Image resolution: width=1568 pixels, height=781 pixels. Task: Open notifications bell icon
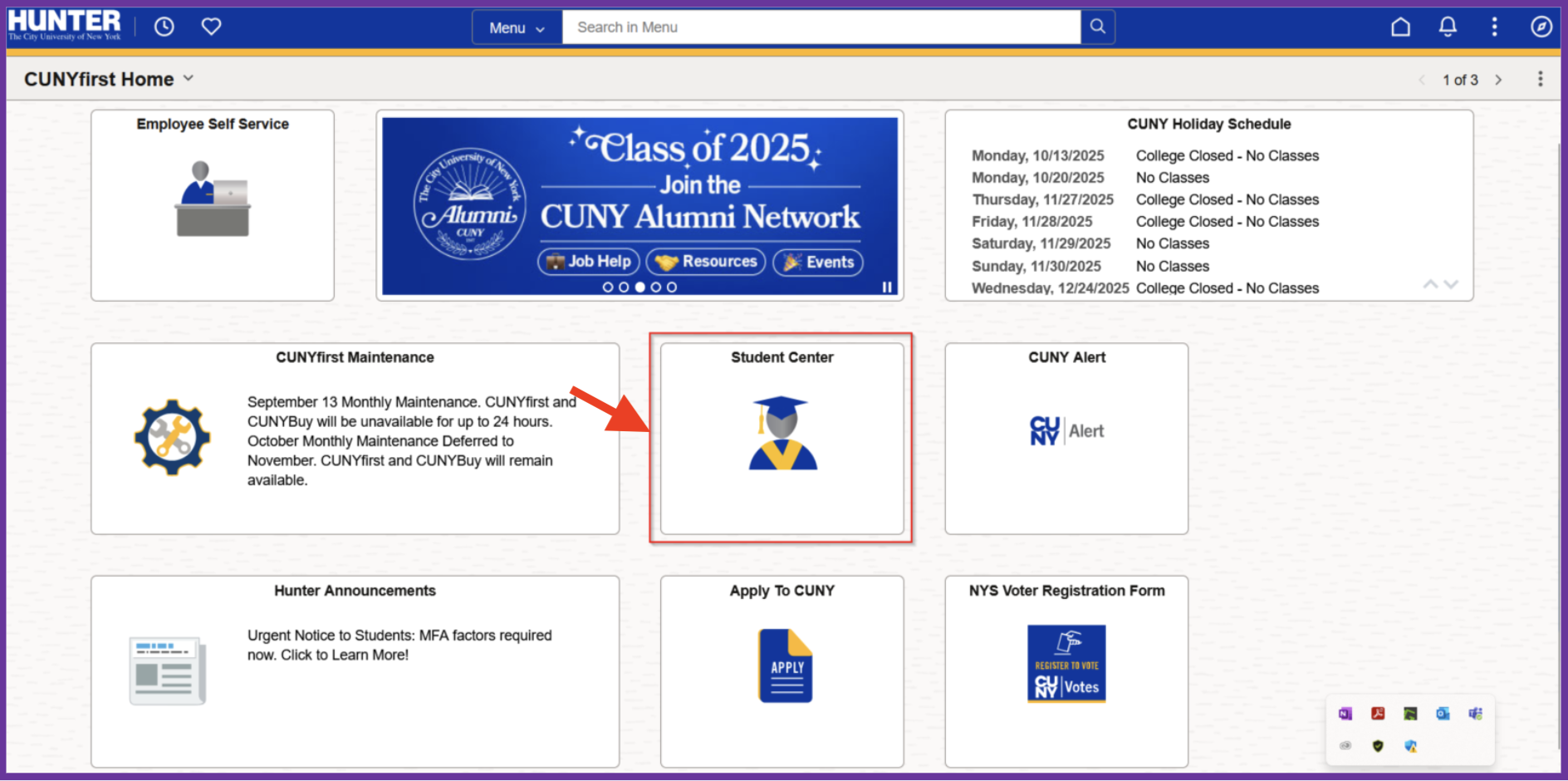(x=1448, y=27)
